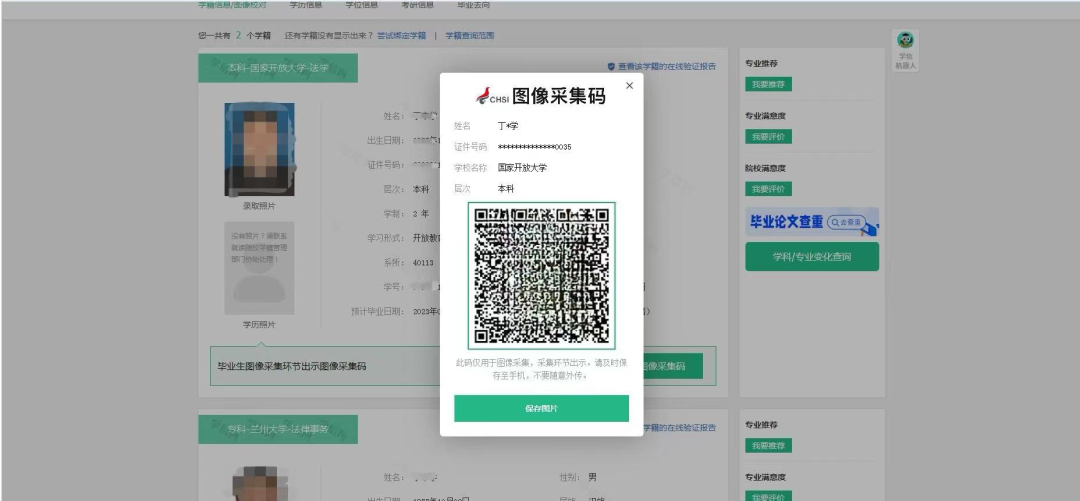The width and height of the screenshot is (1080, 501).
Task: Click the 图像采集码 popup title
Action: pos(559,96)
